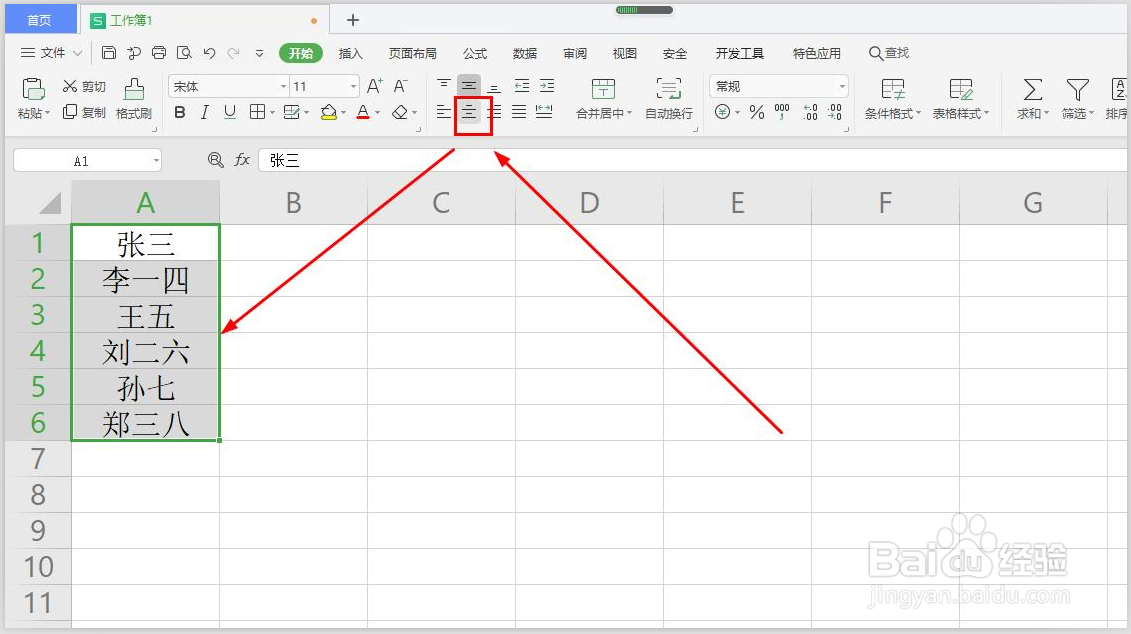The image size is (1131, 634).
Task: Switch to the 插入 ribbon tab
Action: [351, 53]
